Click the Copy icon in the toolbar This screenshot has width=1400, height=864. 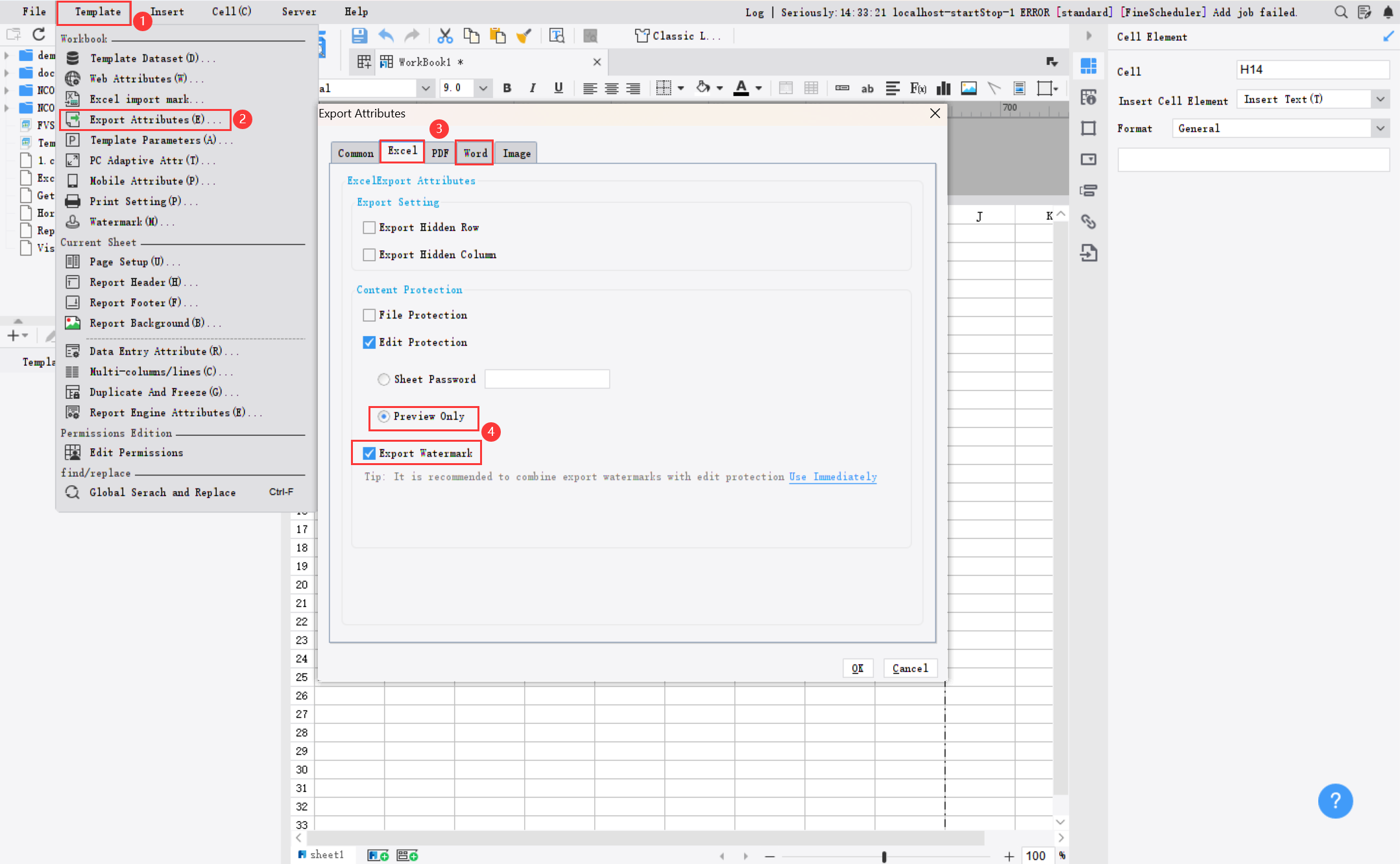tap(472, 36)
